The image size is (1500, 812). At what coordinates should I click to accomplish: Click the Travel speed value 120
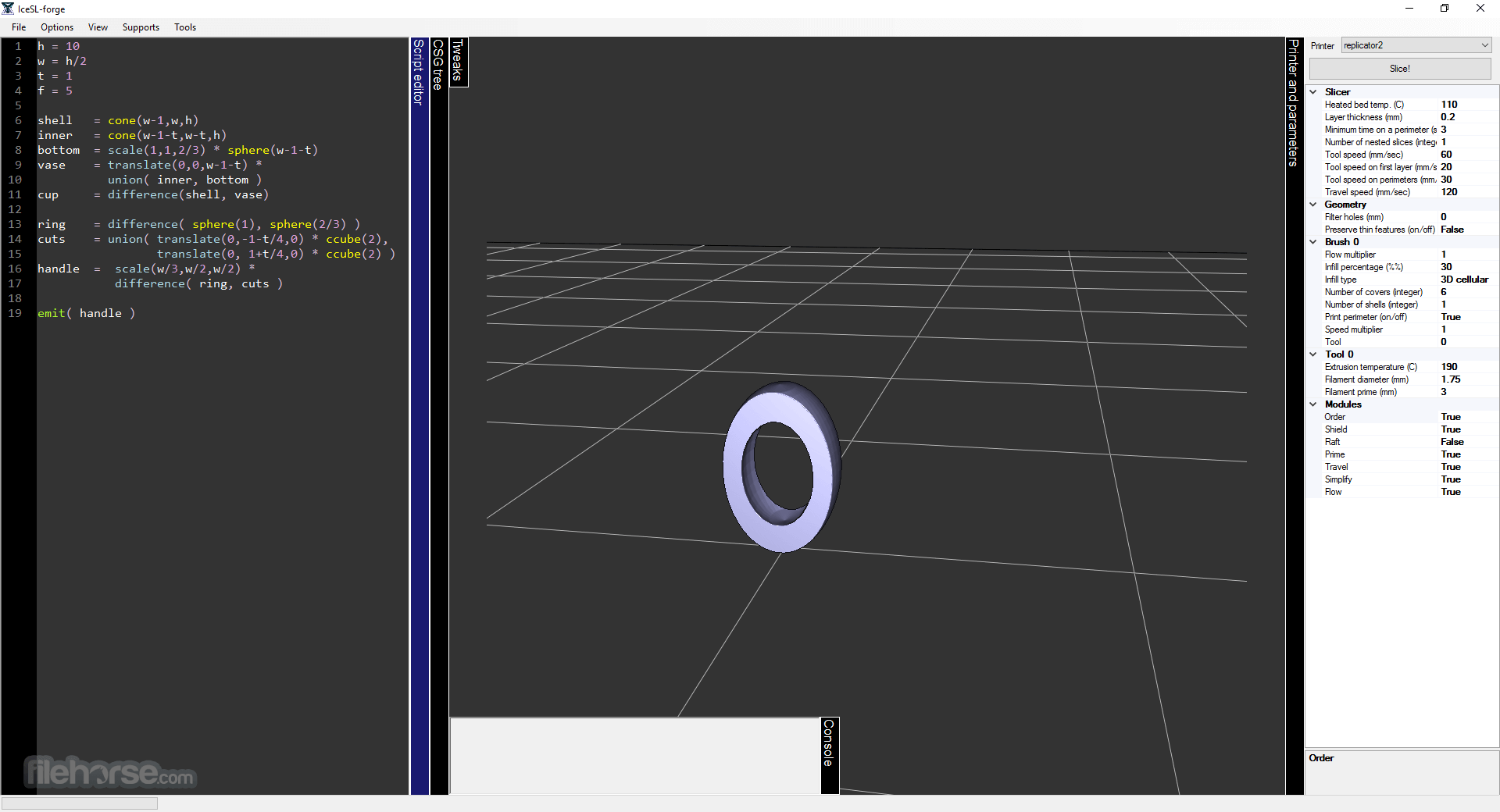[1449, 192]
